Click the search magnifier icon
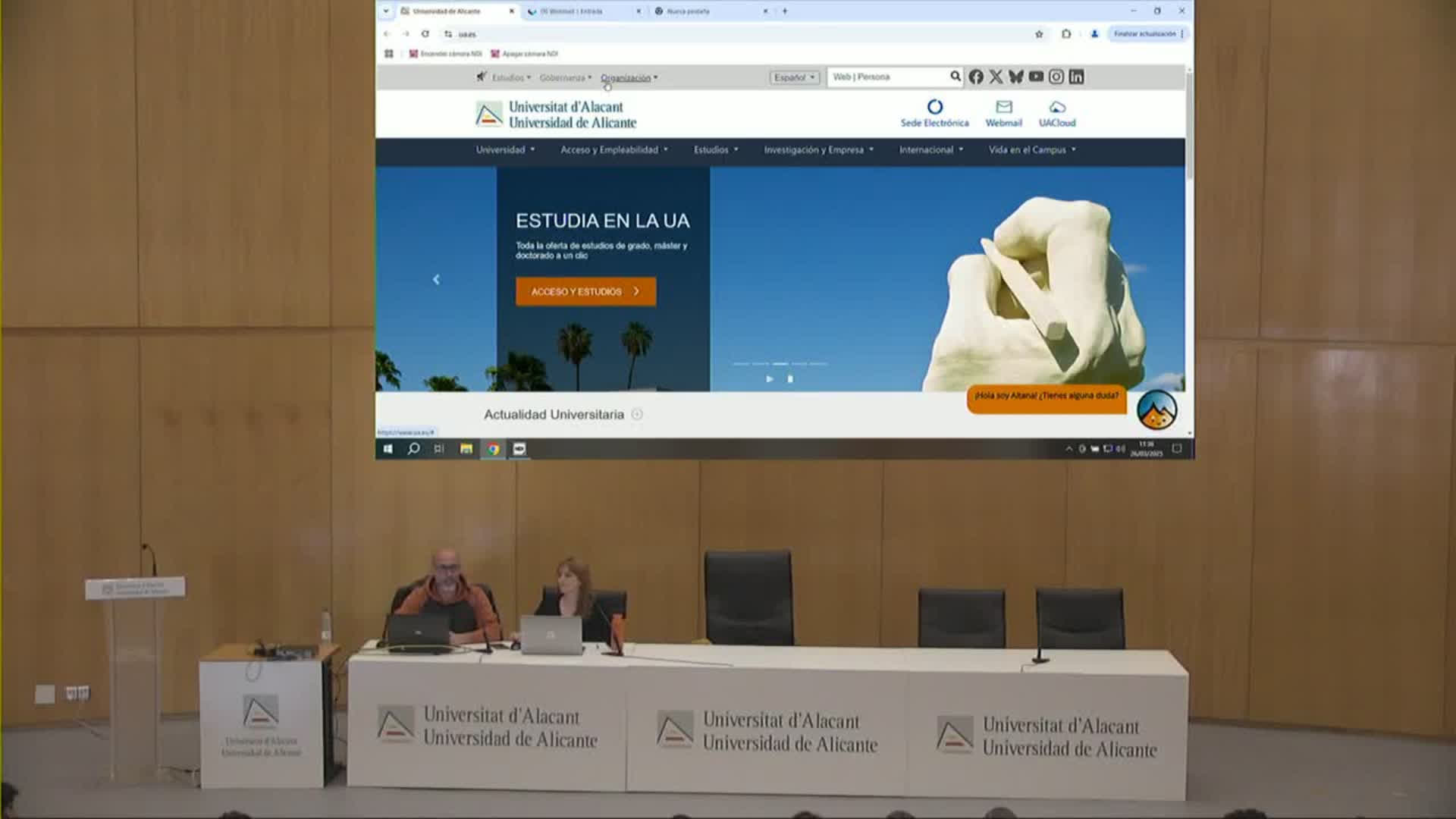1456x819 pixels. click(x=955, y=76)
